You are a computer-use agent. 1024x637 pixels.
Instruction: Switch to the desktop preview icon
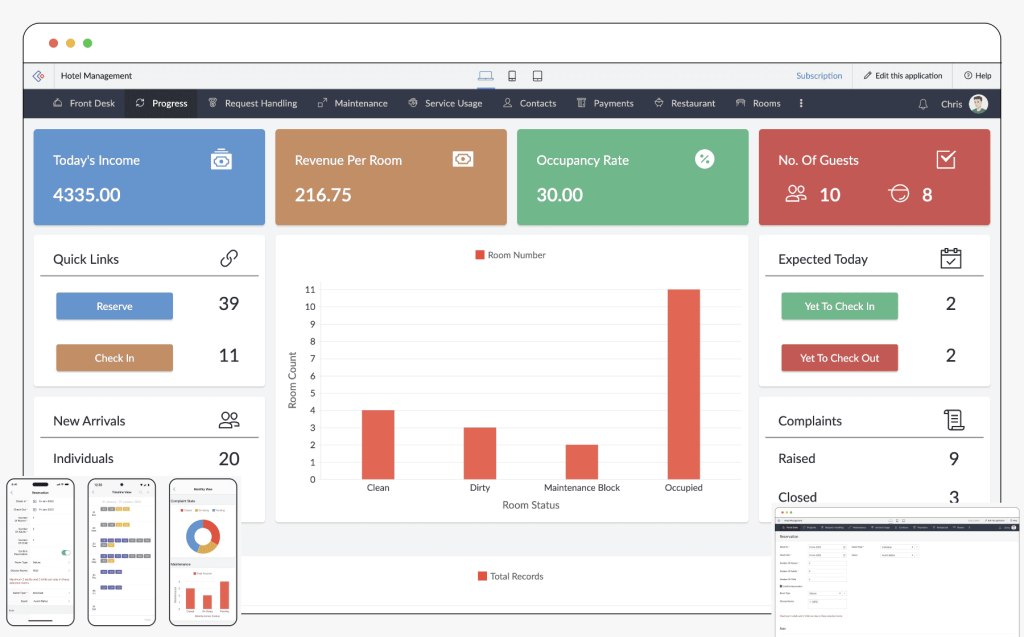click(486, 76)
